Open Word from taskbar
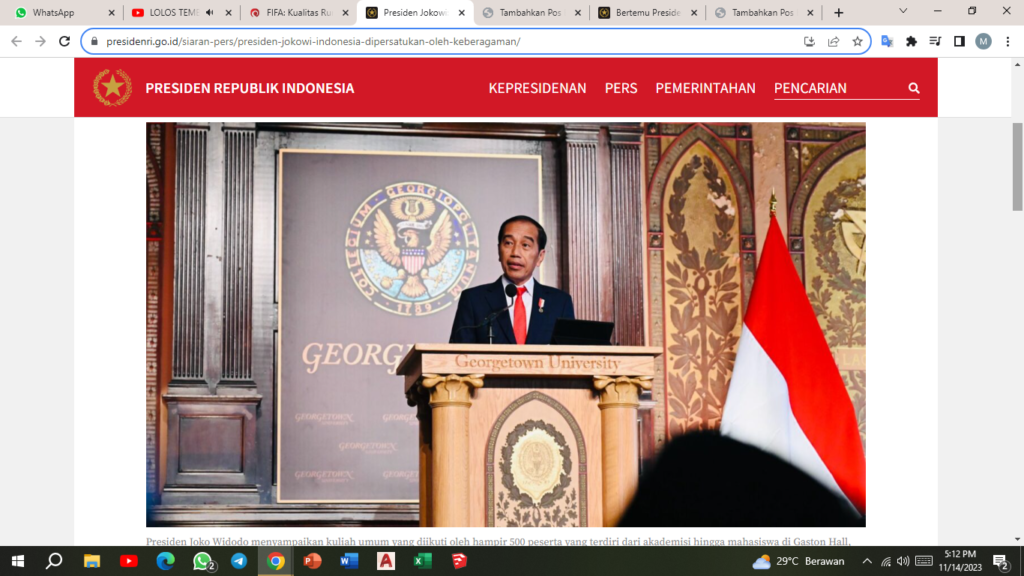1024x576 pixels. pos(349,561)
